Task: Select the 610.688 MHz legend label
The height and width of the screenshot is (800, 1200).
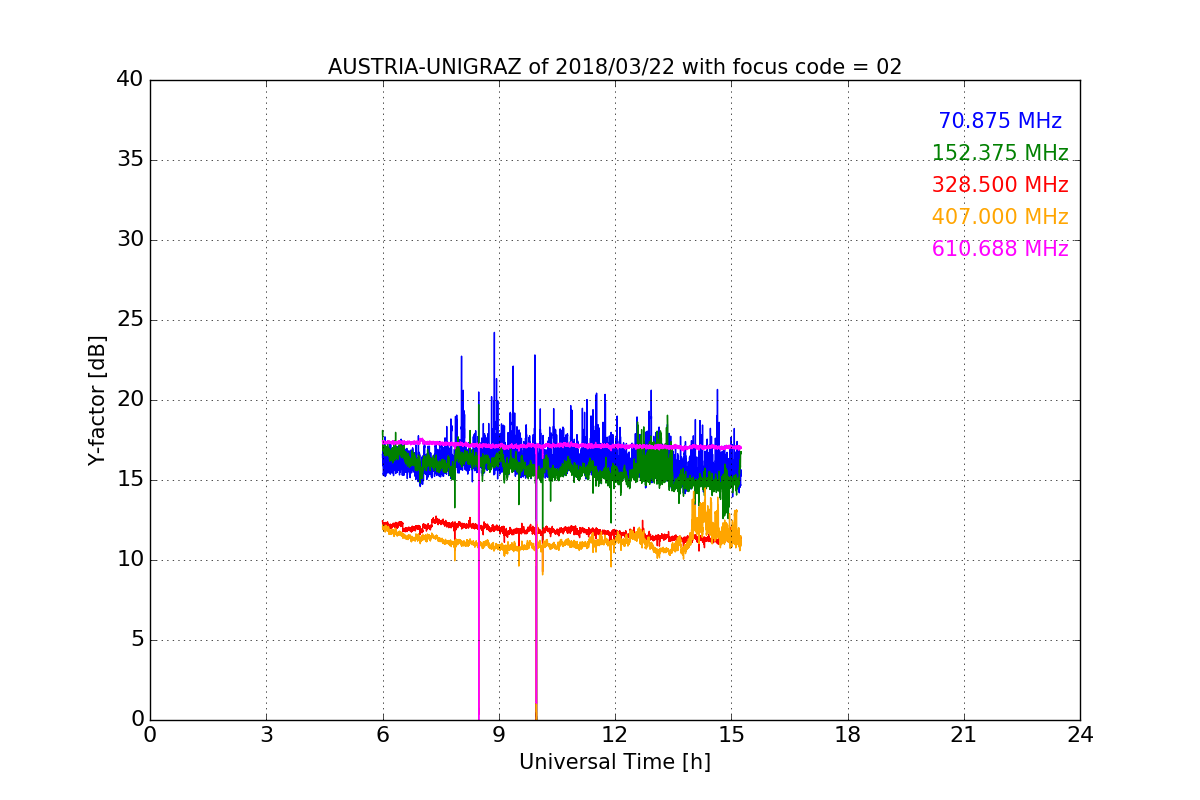Action: click(x=1000, y=249)
